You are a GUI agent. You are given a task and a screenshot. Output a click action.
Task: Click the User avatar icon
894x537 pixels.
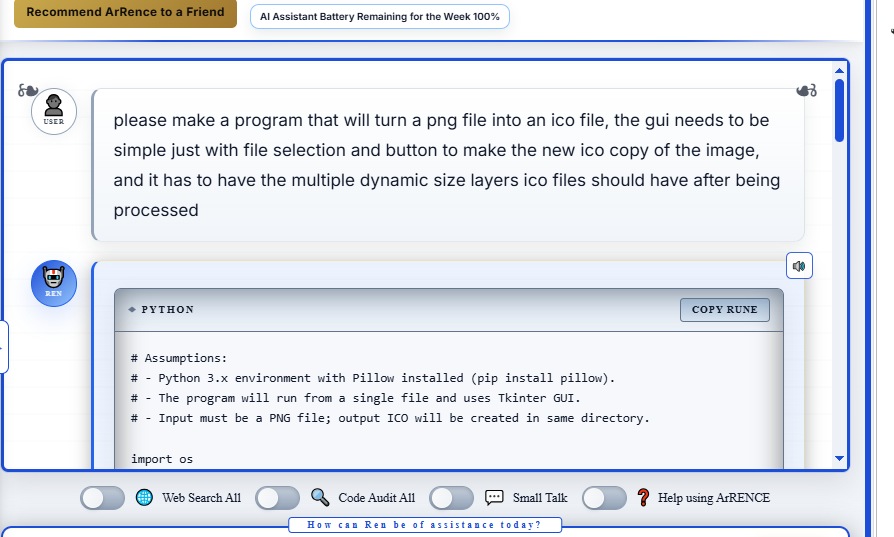coord(54,111)
